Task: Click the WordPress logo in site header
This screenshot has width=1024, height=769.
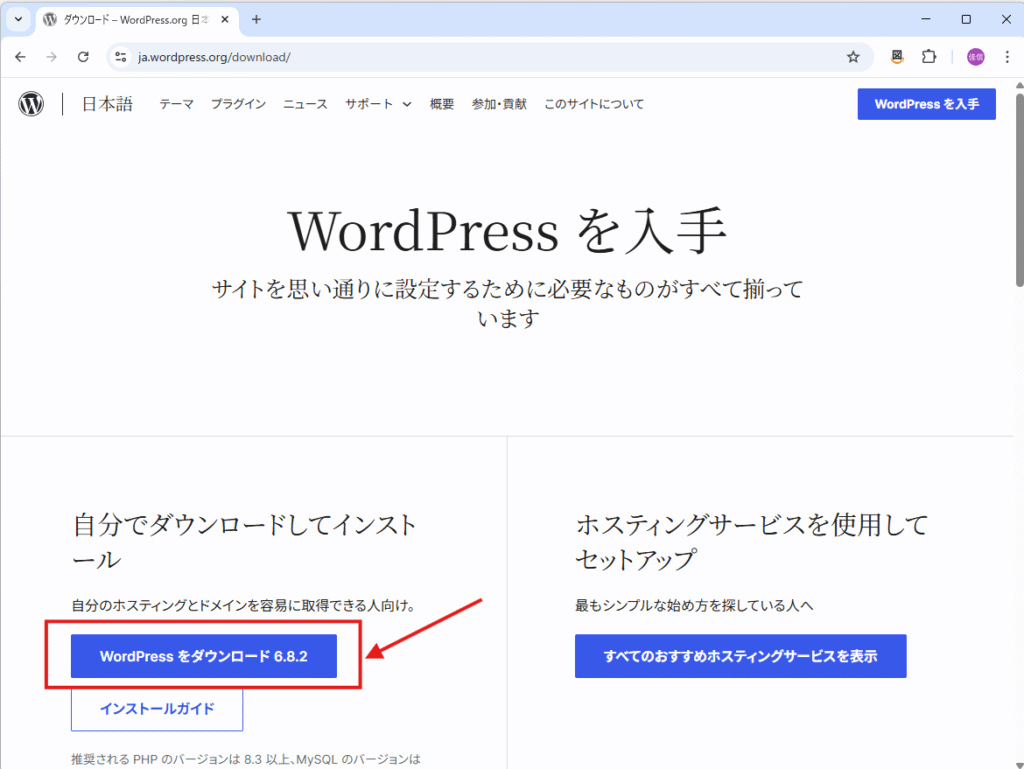Action: pyautogui.click(x=31, y=104)
